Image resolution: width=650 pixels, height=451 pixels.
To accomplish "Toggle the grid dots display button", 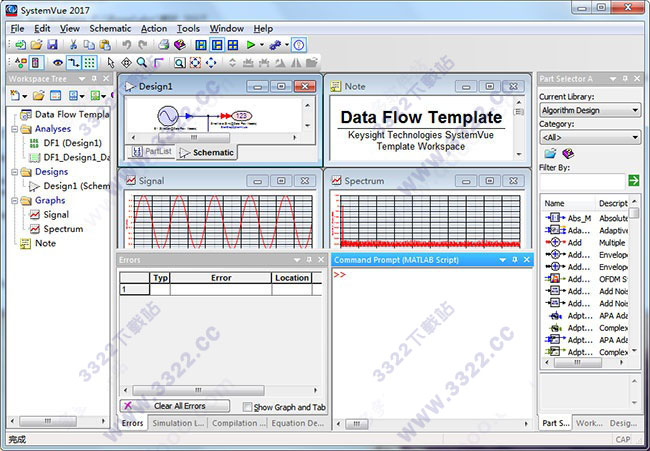I will tap(90, 62).
